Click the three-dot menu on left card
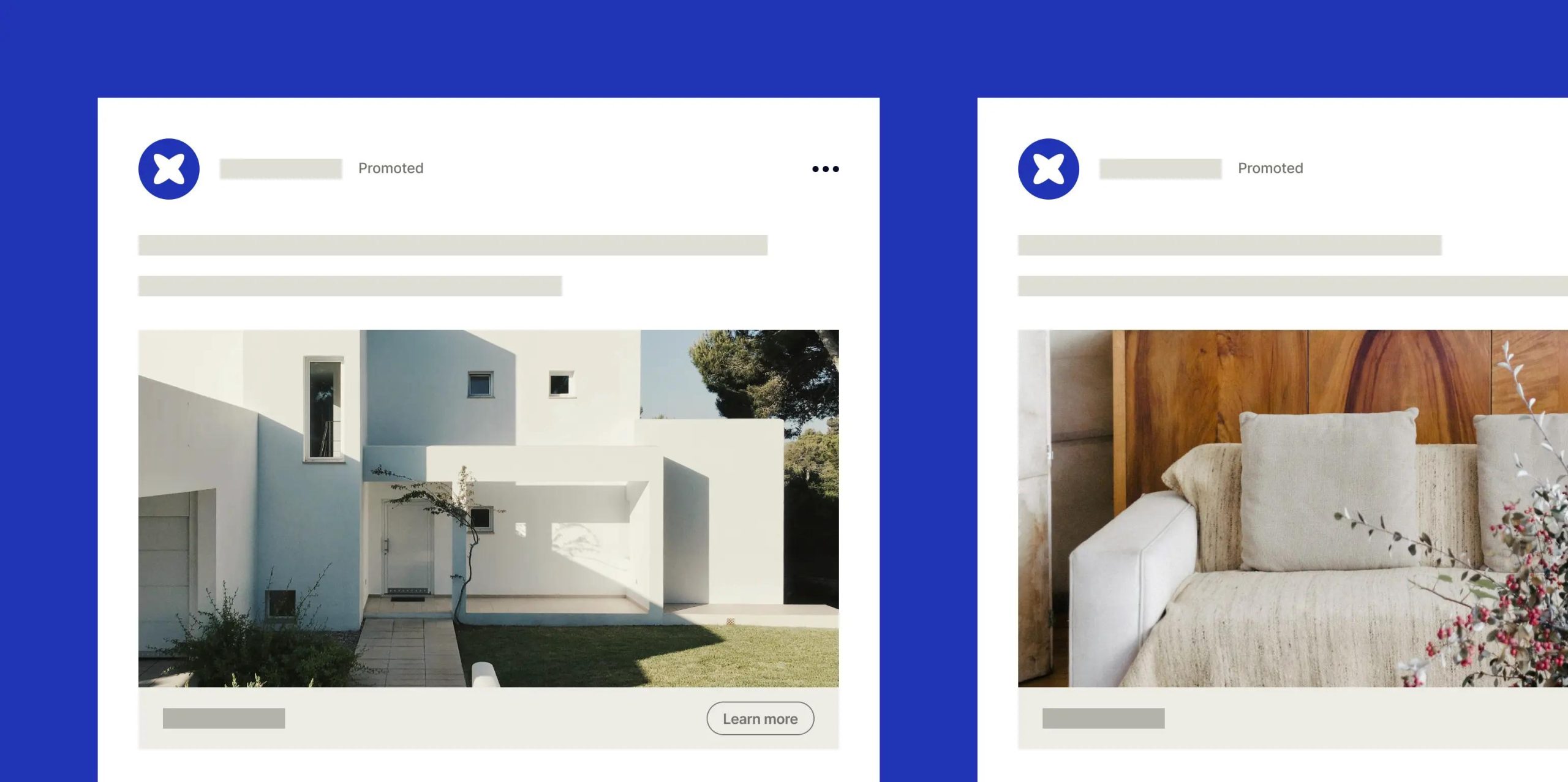Image resolution: width=1568 pixels, height=782 pixels. pyautogui.click(x=825, y=168)
